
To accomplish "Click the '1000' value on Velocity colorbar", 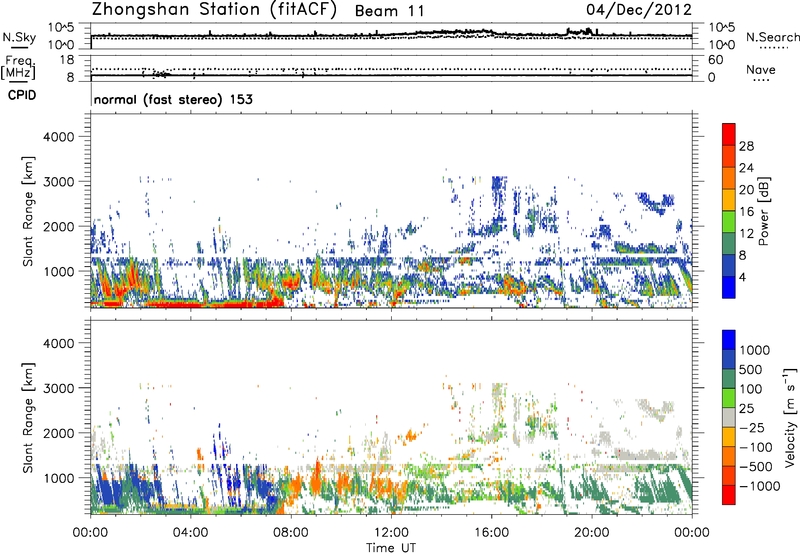I will [x=755, y=350].
